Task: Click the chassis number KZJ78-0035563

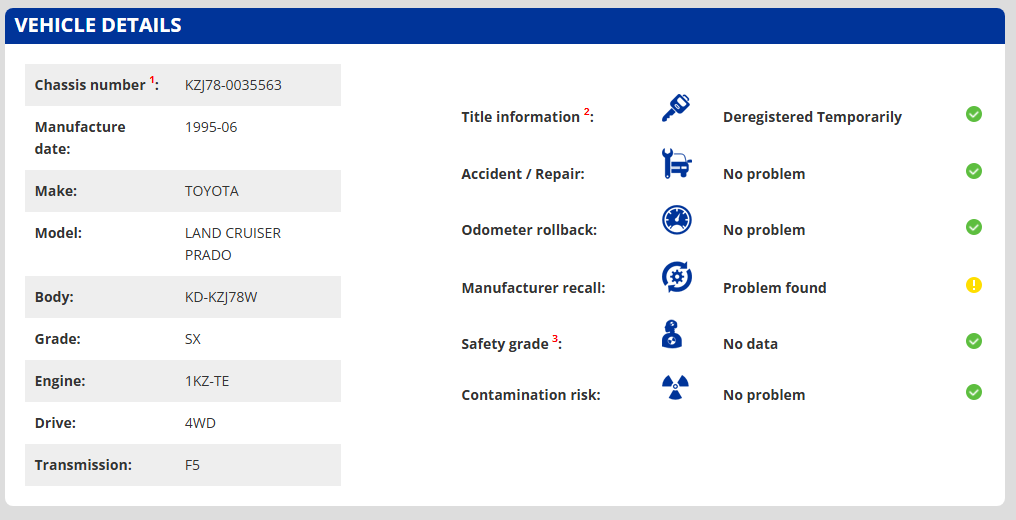Action: tap(233, 85)
